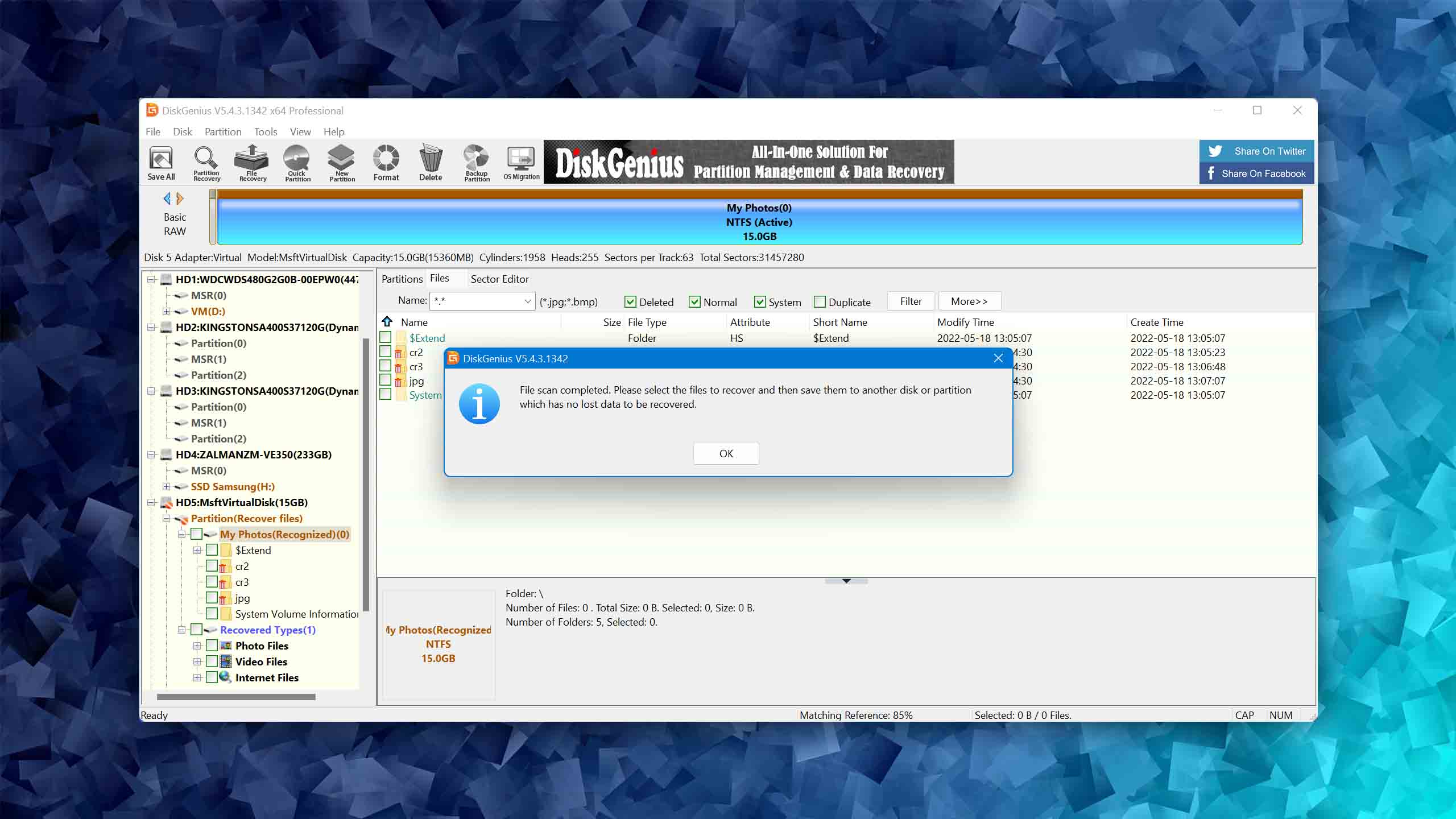Select Internet Files recovered type
The image size is (1456, 819).
click(x=267, y=677)
